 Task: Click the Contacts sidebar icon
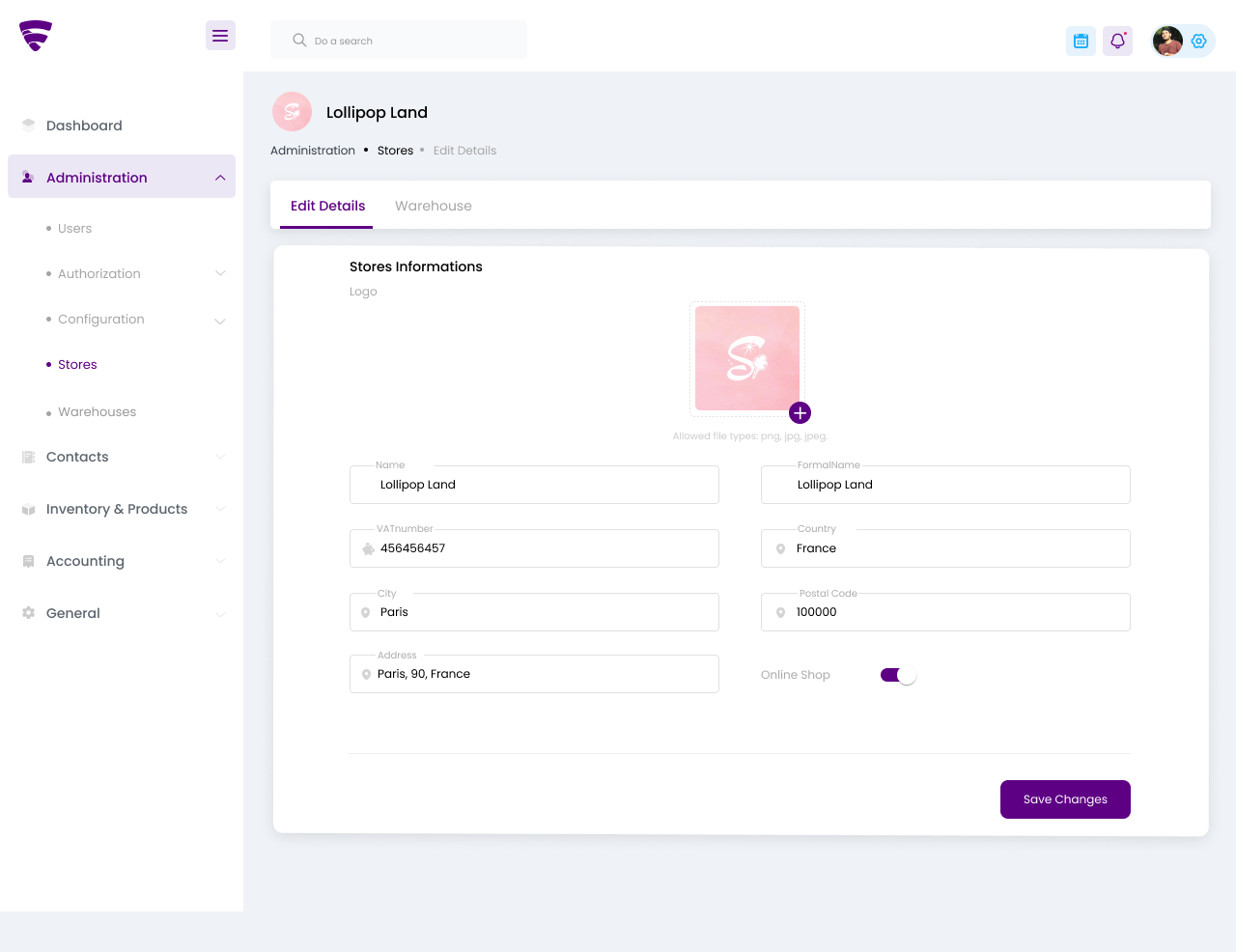click(28, 457)
